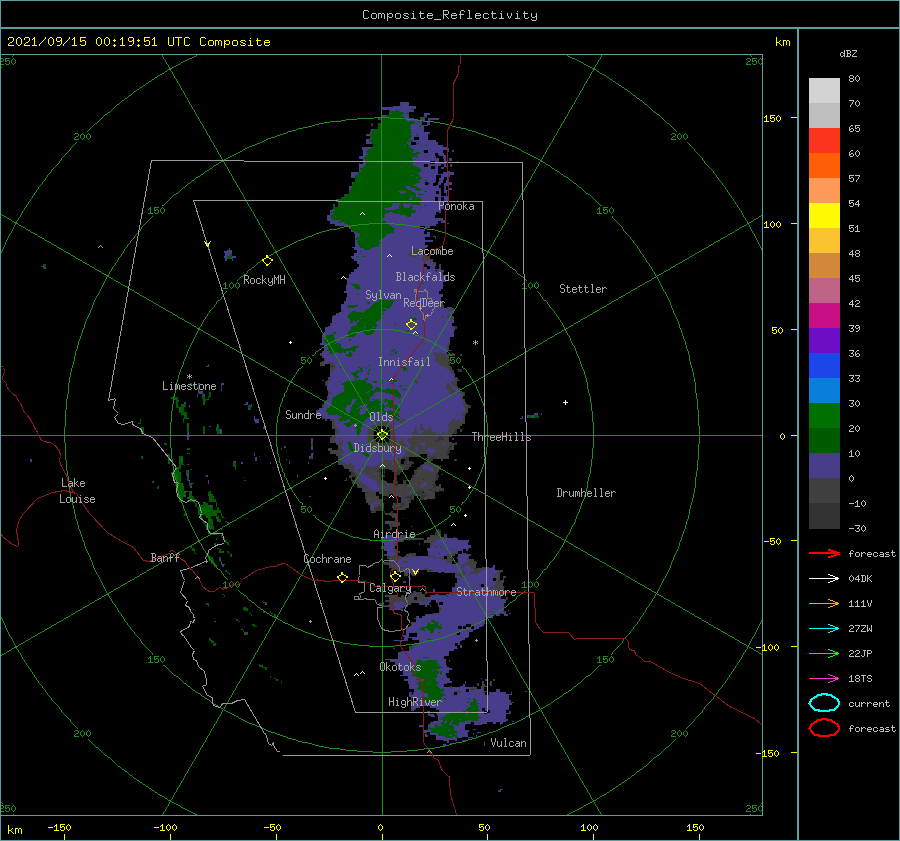
Task: Select the red swatch between 65 and 60 dBZ
Action: 824,141
